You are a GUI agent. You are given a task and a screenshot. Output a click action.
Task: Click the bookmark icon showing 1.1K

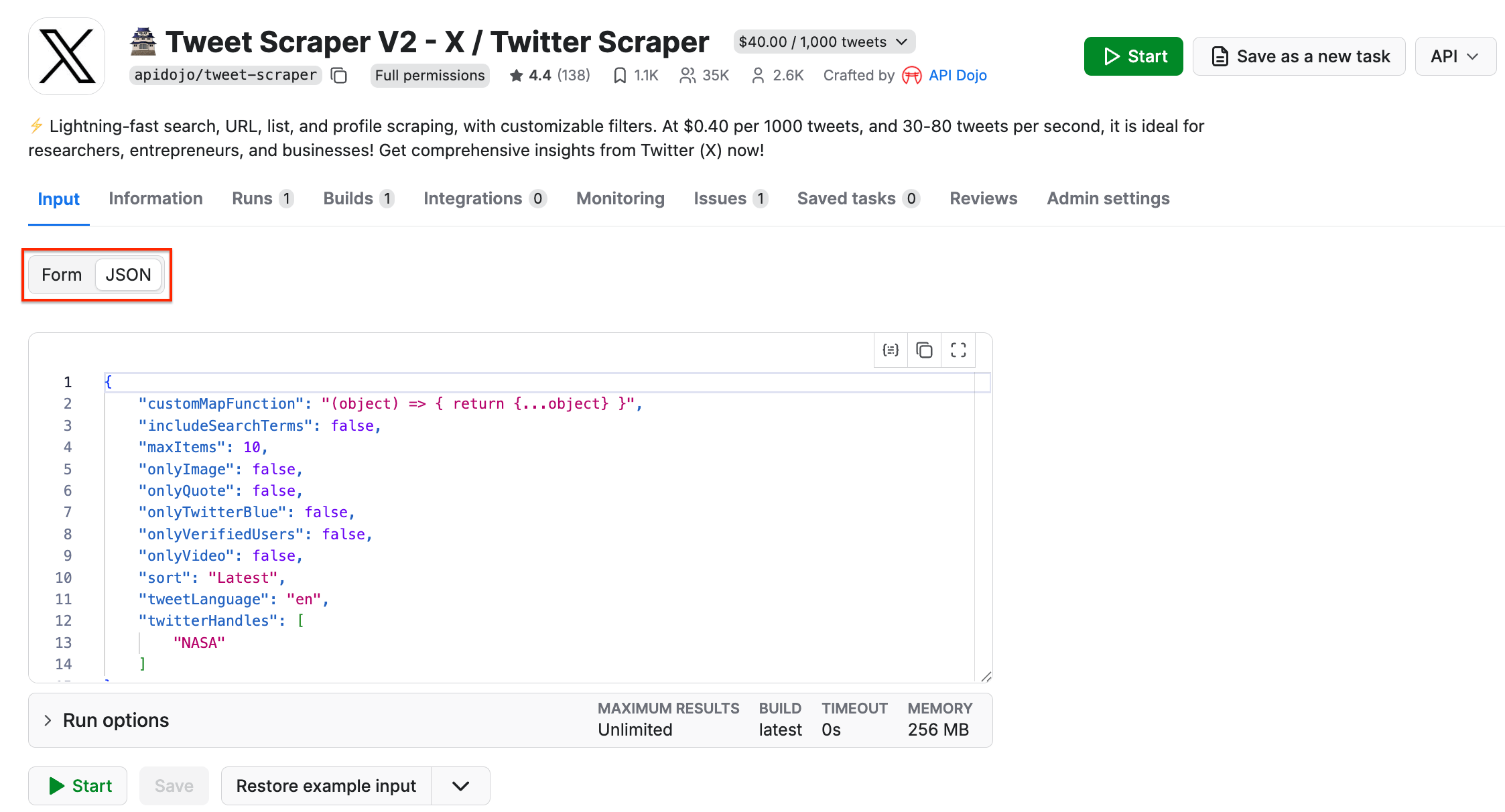[x=634, y=75]
